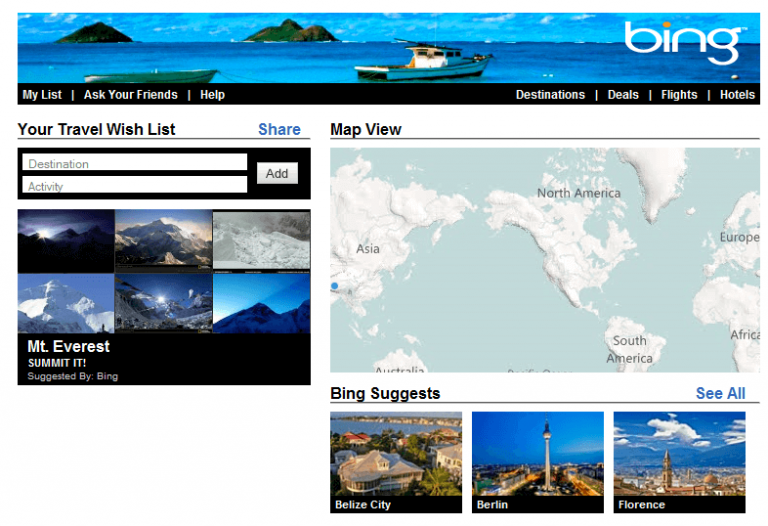
Task: Click South America label on map
Action: 629,350
